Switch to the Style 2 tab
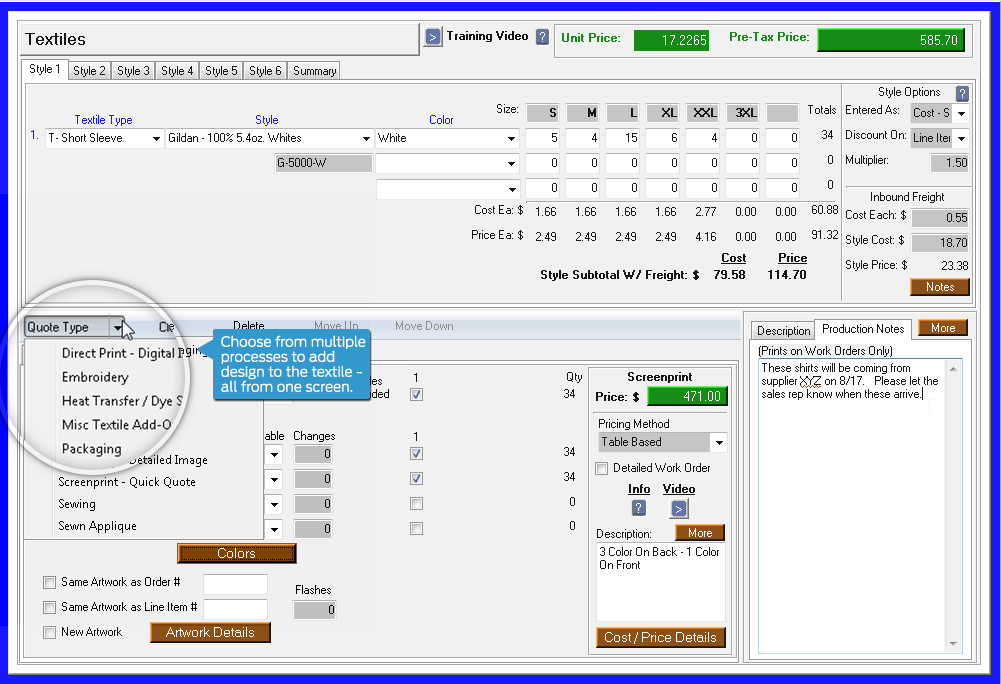 pyautogui.click(x=90, y=71)
